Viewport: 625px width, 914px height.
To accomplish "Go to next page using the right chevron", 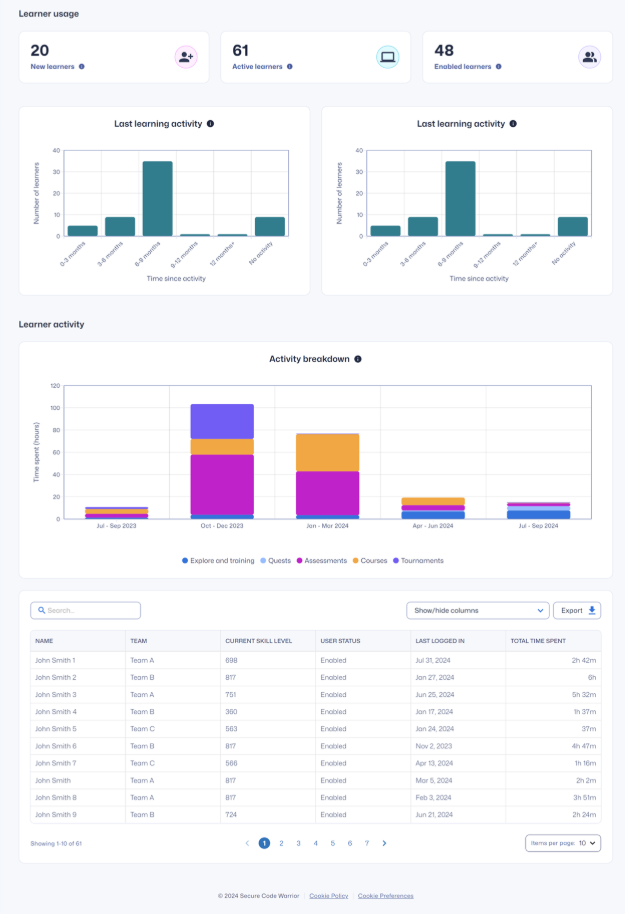I will click(384, 843).
